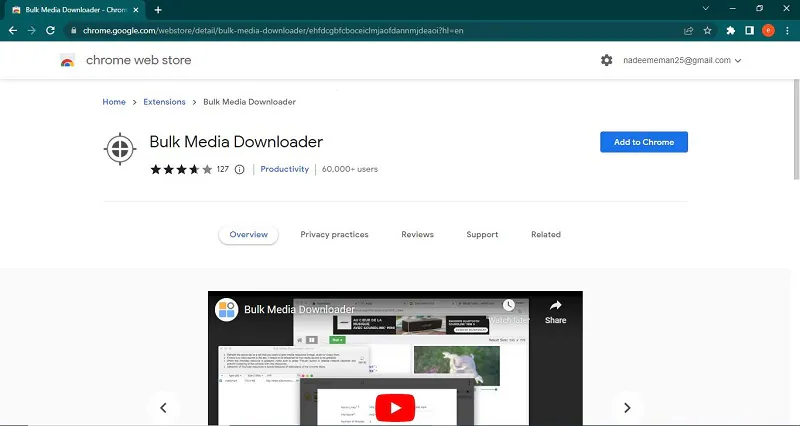Open the Extensions puzzle menu
Viewport: 800px width, 426px height.
[731, 31]
